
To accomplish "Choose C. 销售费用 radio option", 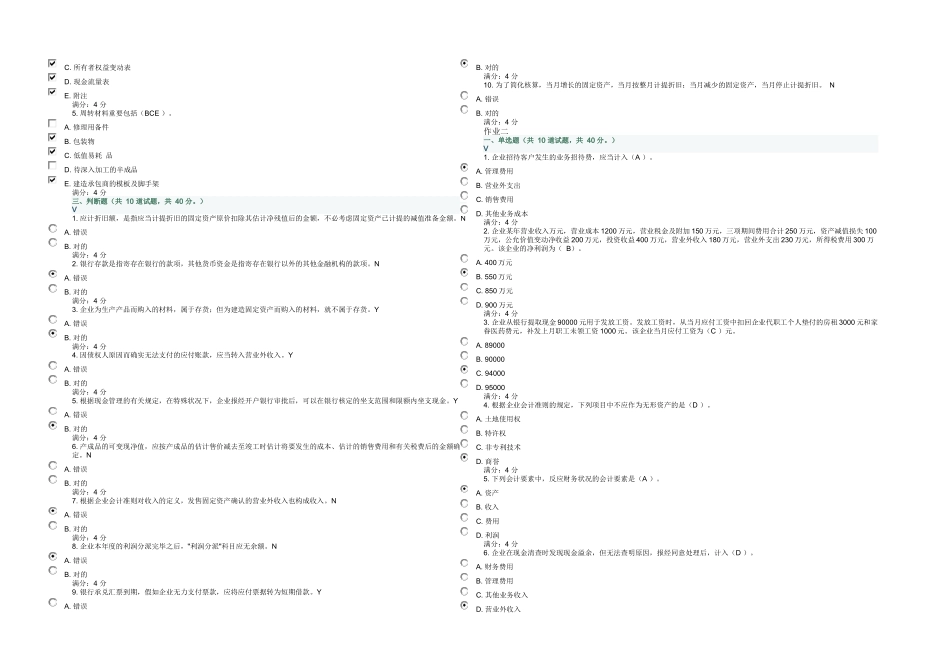I will point(464,196).
